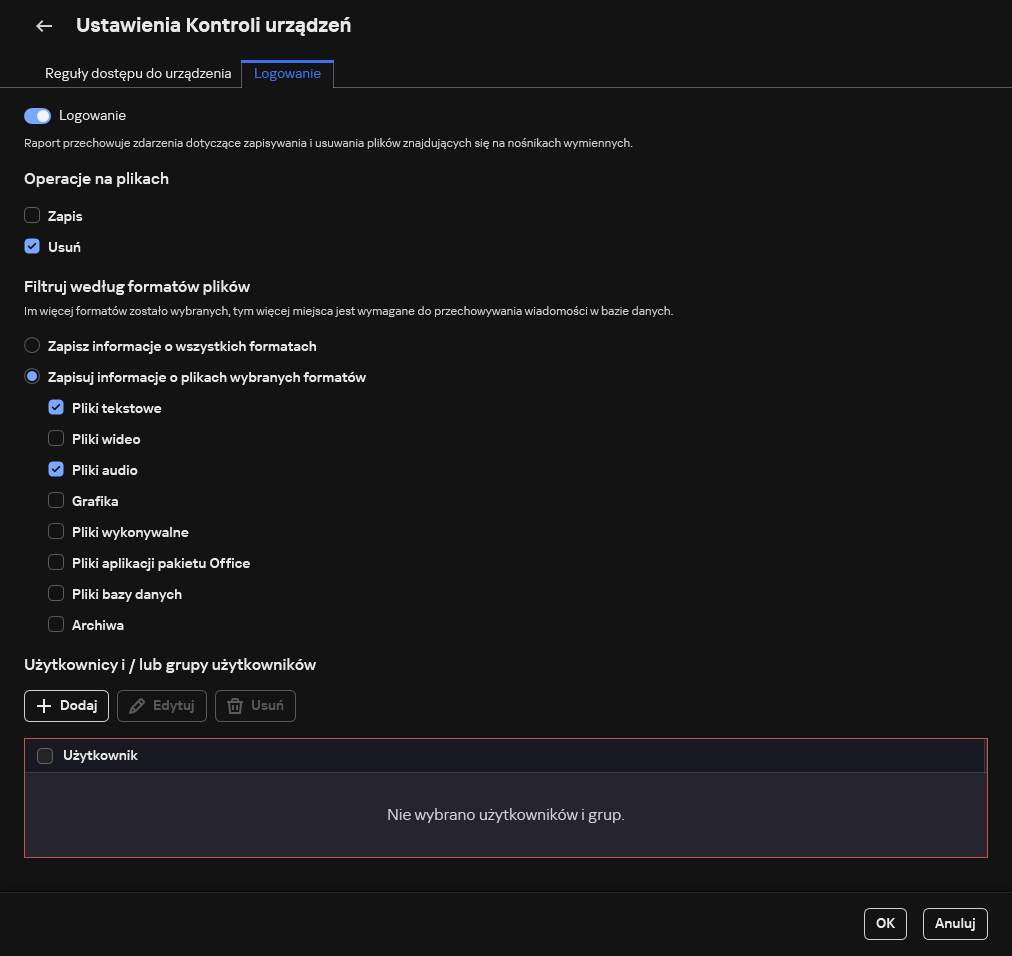
Task: Click the plus icon on Dodaj
Action: [43, 706]
